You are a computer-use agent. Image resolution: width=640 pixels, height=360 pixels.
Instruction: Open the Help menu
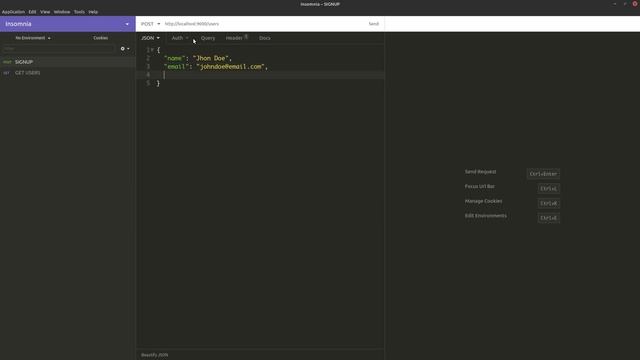coord(93,12)
